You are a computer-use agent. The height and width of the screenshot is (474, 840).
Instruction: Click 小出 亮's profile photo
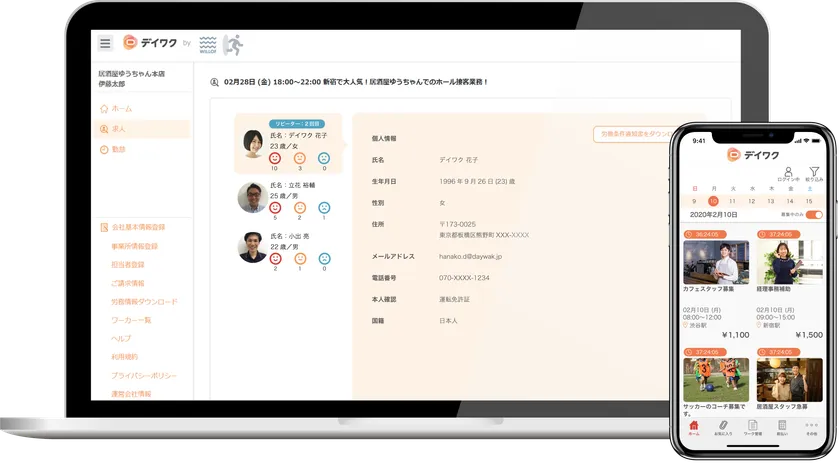pyautogui.click(x=253, y=247)
